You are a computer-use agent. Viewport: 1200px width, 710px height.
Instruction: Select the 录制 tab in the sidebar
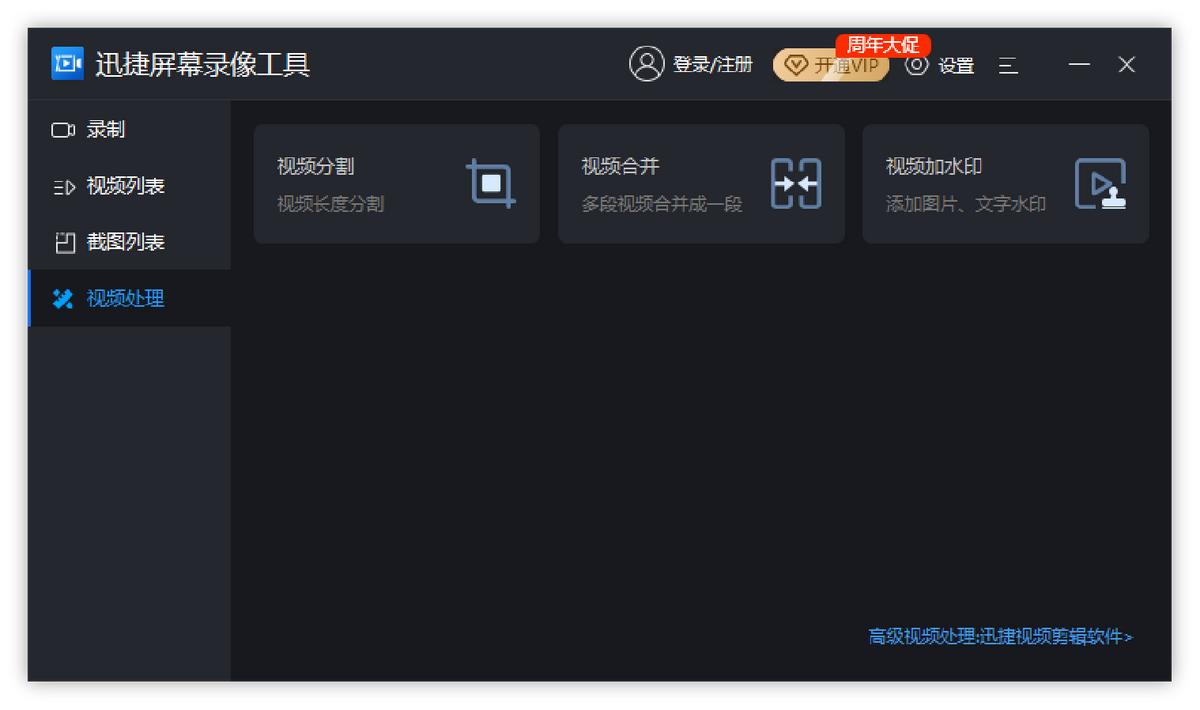[110, 128]
